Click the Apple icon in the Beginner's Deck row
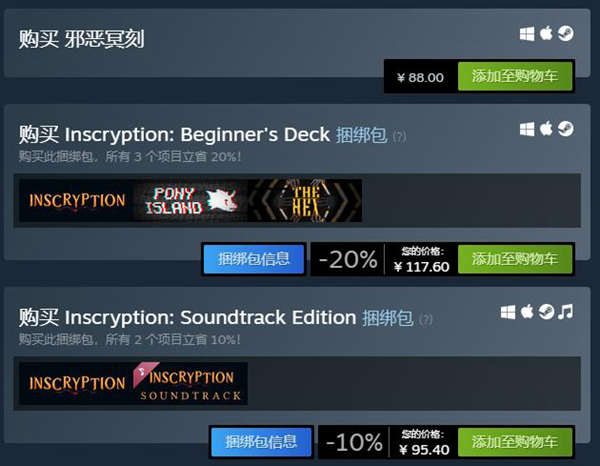 click(x=546, y=129)
